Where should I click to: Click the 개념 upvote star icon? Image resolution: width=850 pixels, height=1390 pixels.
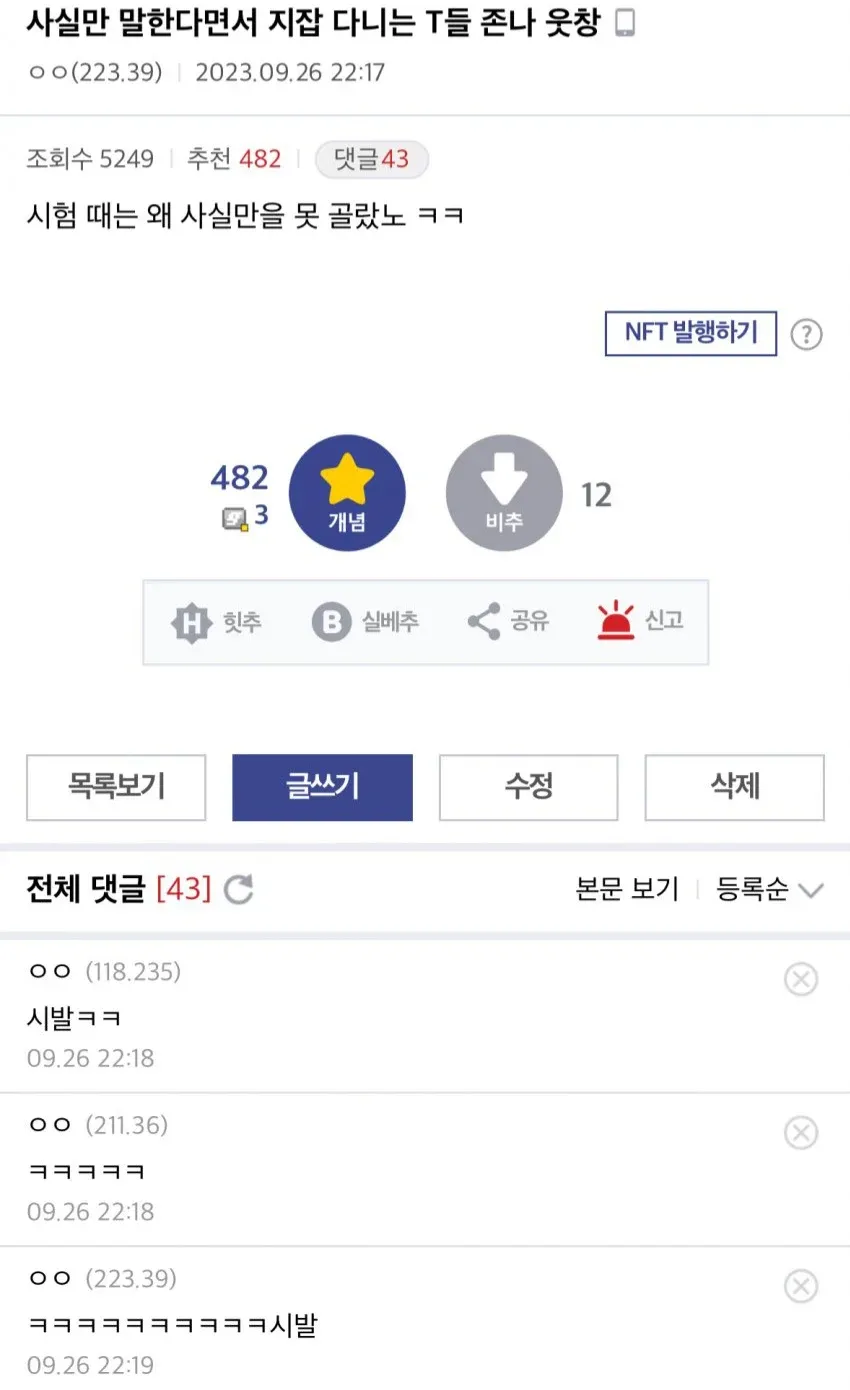pos(347,490)
